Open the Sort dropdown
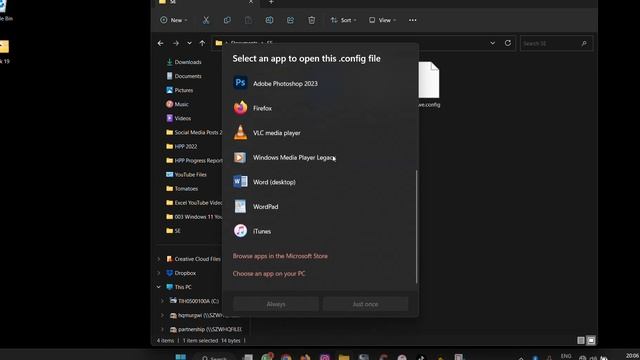The image size is (640, 360). [x=343, y=20]
